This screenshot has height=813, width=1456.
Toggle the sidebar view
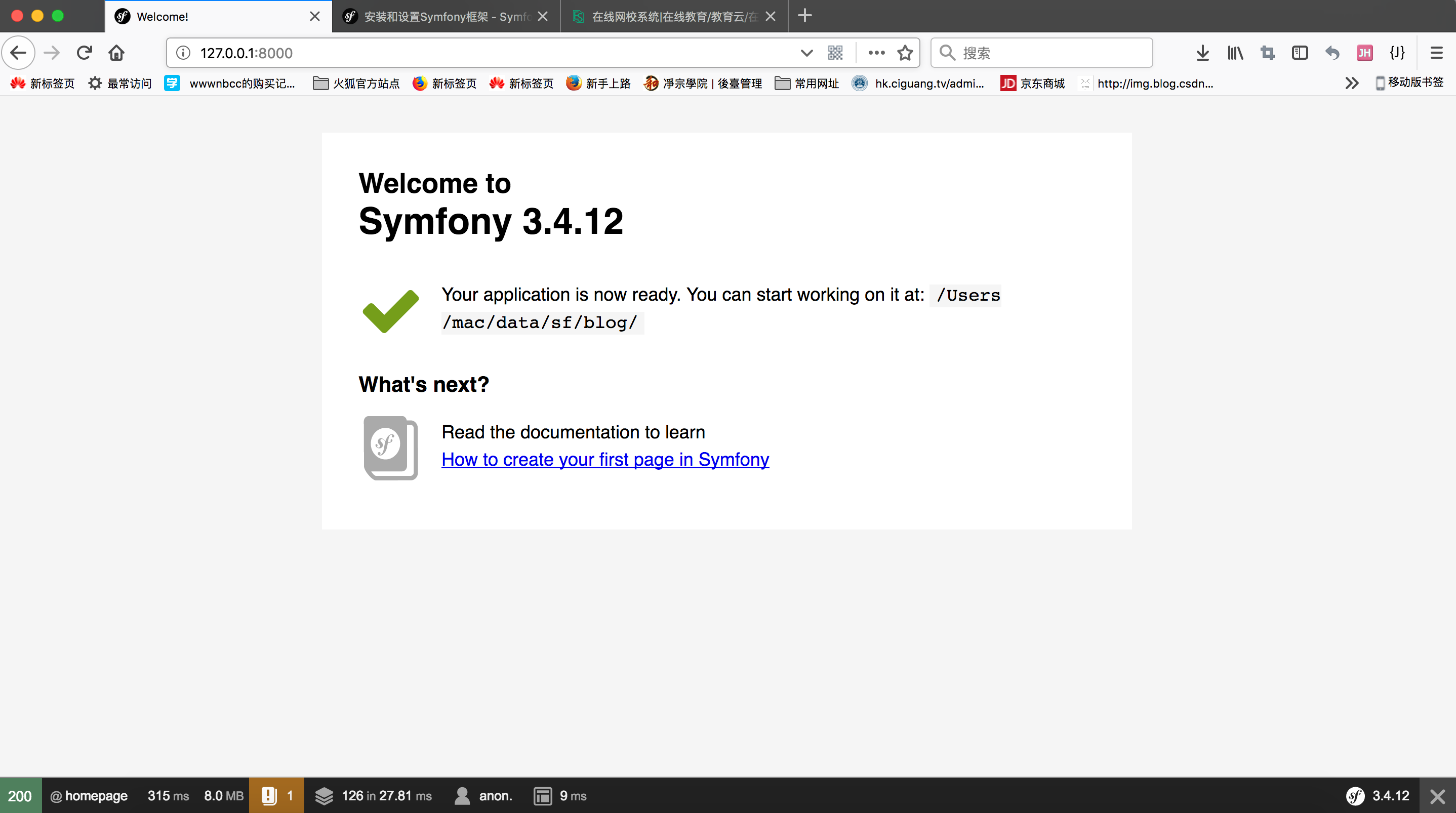tap(1300, 53)
